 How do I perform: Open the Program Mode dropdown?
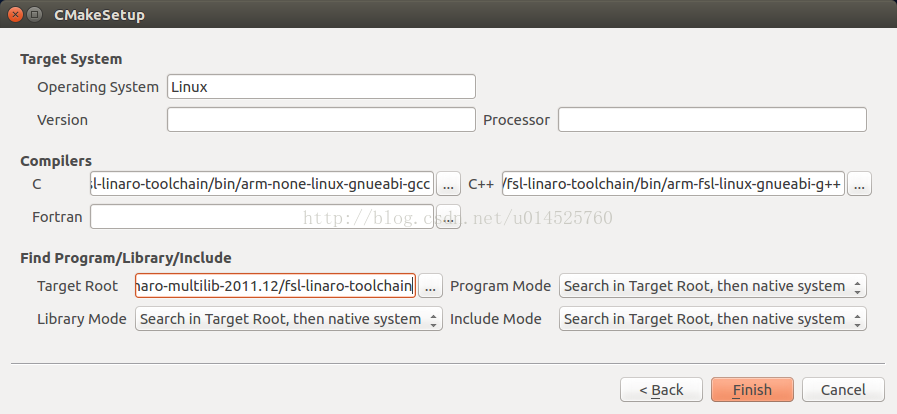pyautogui.click(x=713, y=285)
